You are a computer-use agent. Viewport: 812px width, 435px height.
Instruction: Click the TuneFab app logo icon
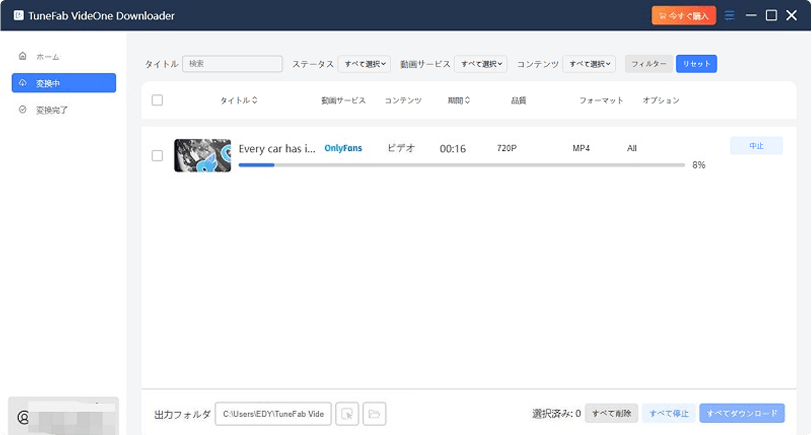point(17,15)
